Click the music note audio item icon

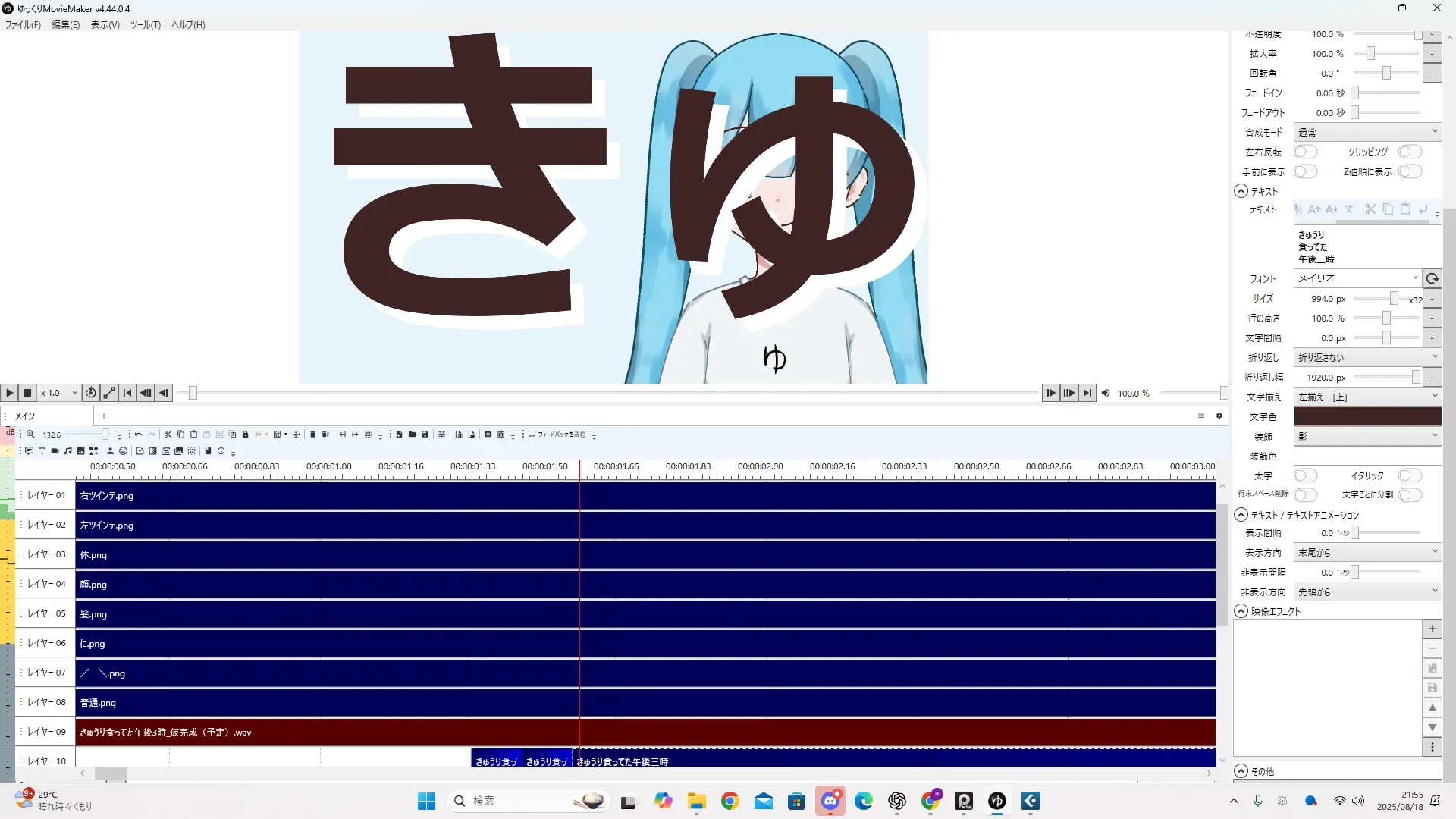click(67, 451)
